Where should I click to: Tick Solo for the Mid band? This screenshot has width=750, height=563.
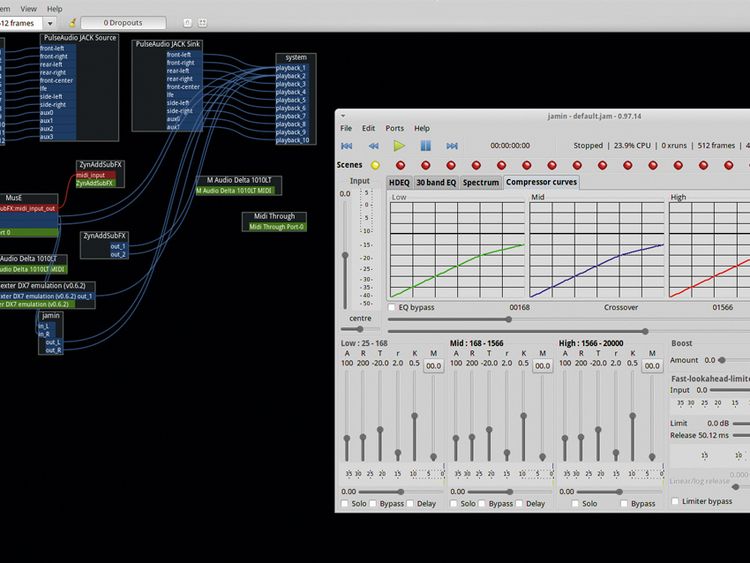(453, 504)
